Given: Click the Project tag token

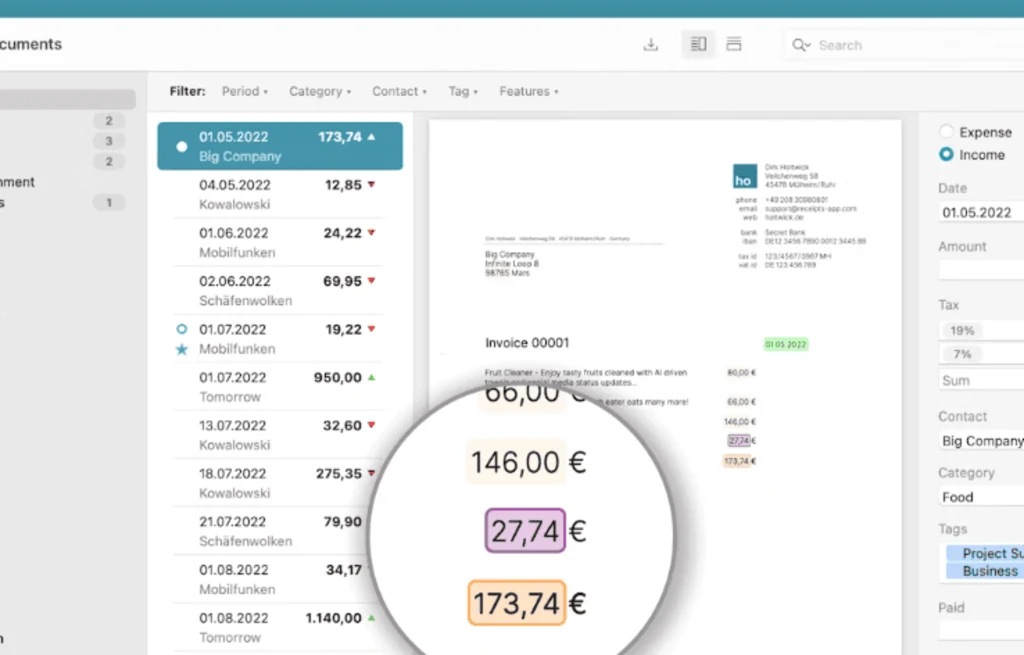Looking at the screenshot, I should pos(985,553).
